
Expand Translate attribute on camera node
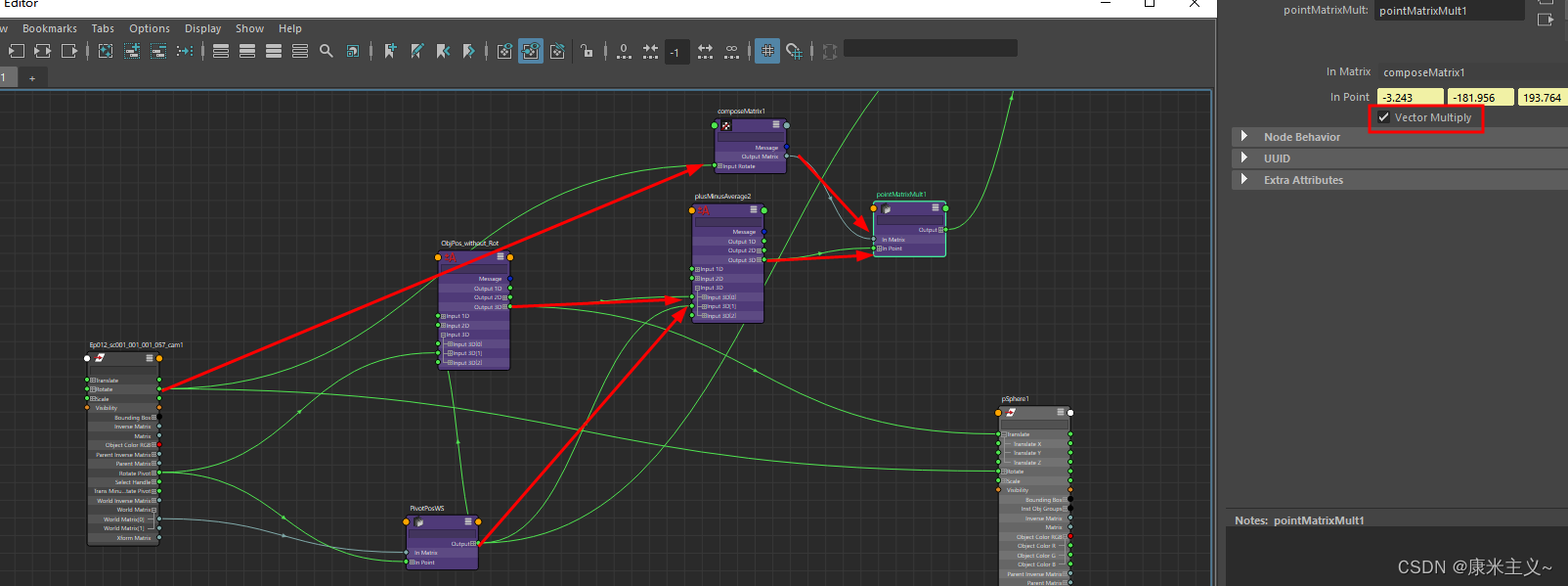tap(93, 380)
